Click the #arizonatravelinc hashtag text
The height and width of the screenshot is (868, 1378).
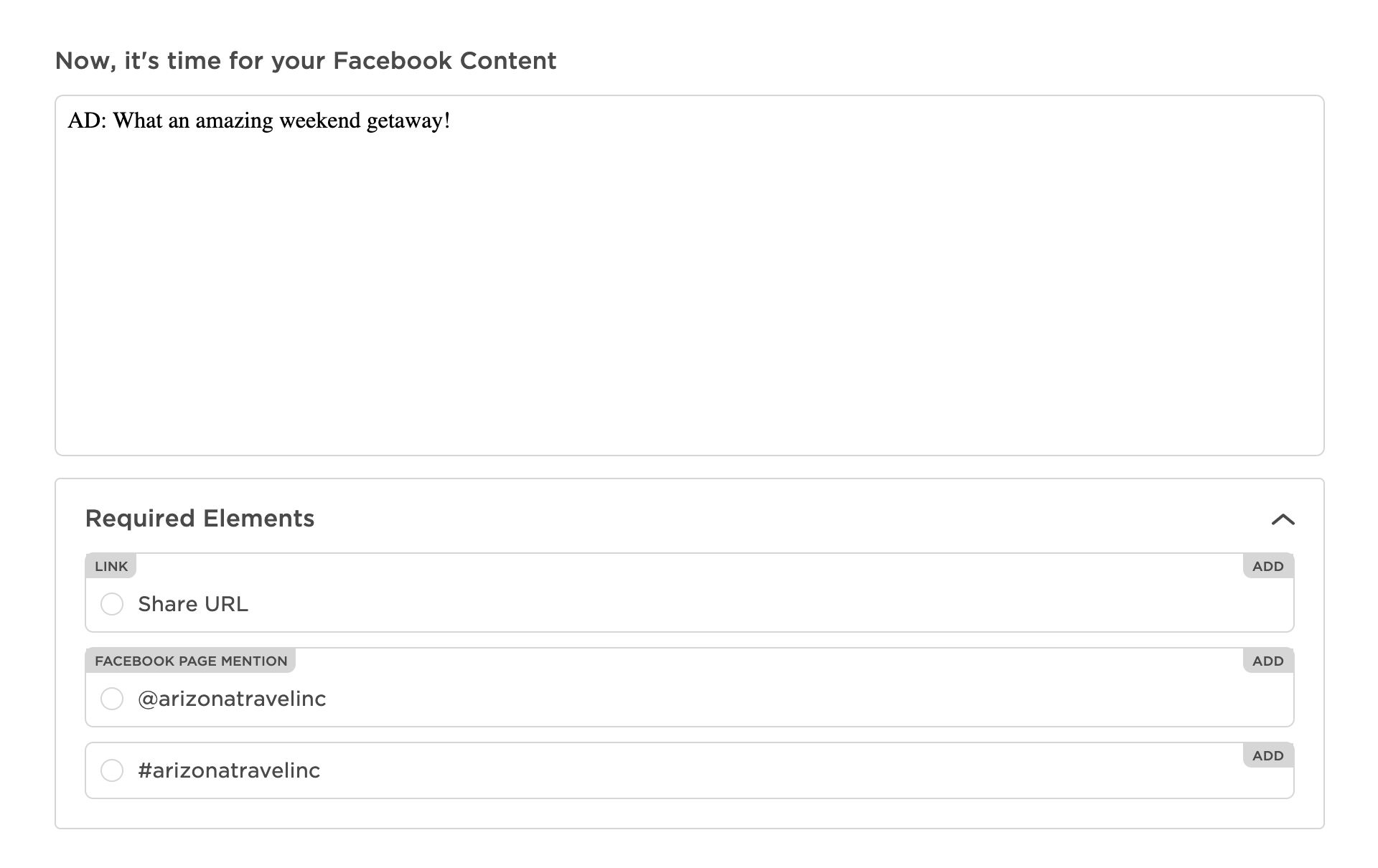(x=229, y=770)
